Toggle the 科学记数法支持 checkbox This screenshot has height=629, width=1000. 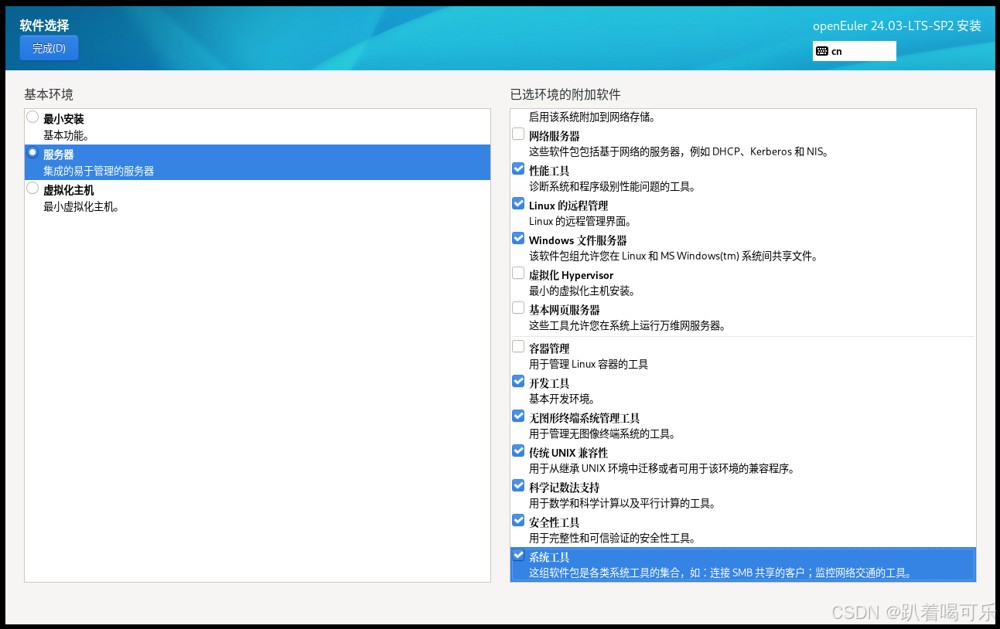[x=518, y=485]
